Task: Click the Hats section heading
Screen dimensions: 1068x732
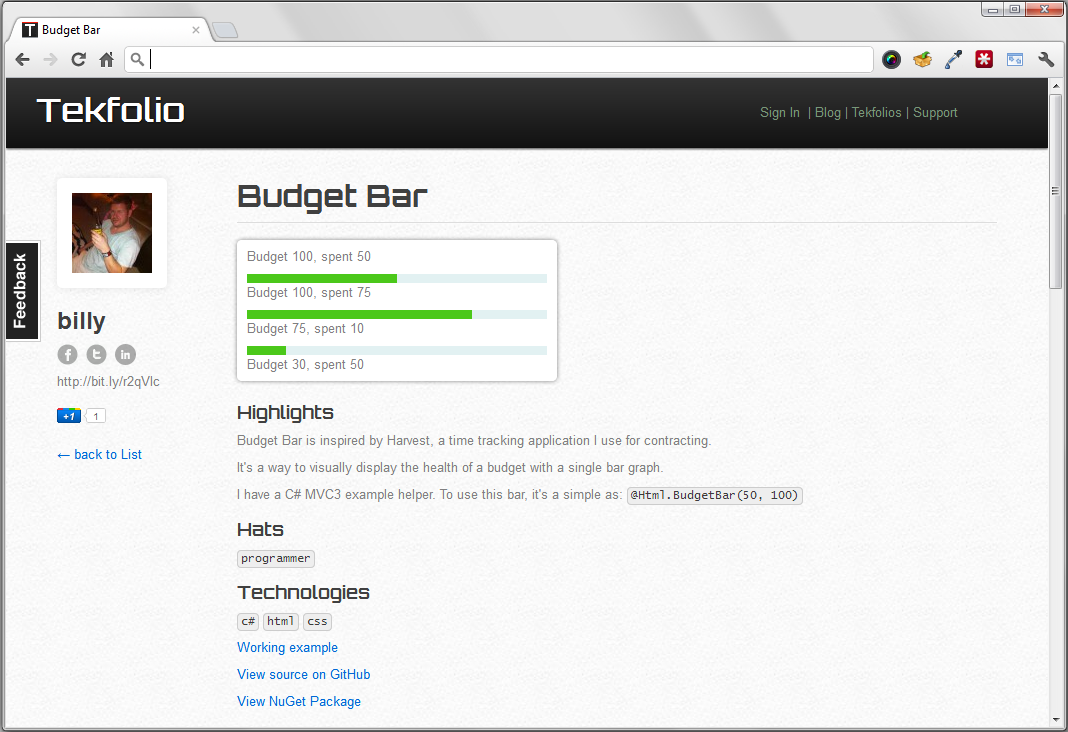Action: [x=260, y=530]
